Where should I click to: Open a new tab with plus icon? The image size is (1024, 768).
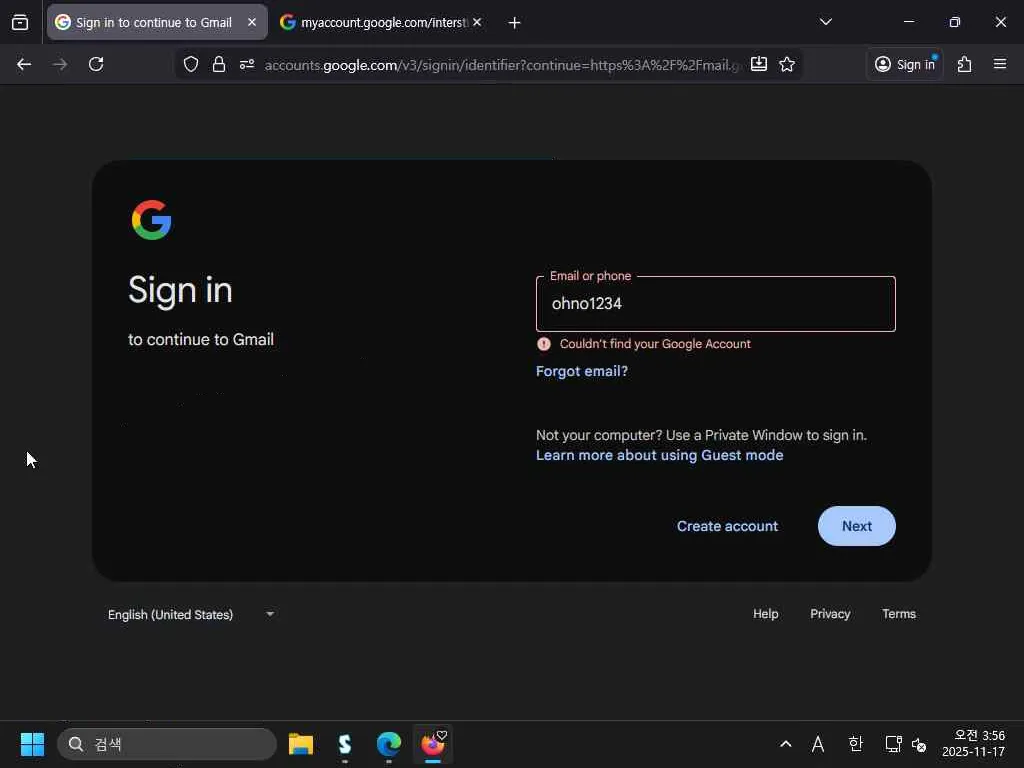pyautogui.click(x=515, y=23)
